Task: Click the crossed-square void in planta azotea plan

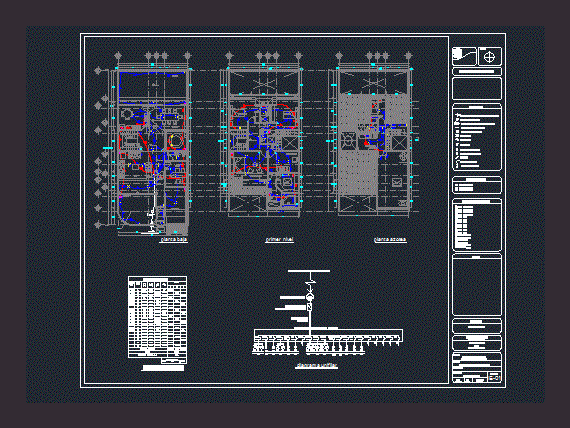Action: (400, 143)
